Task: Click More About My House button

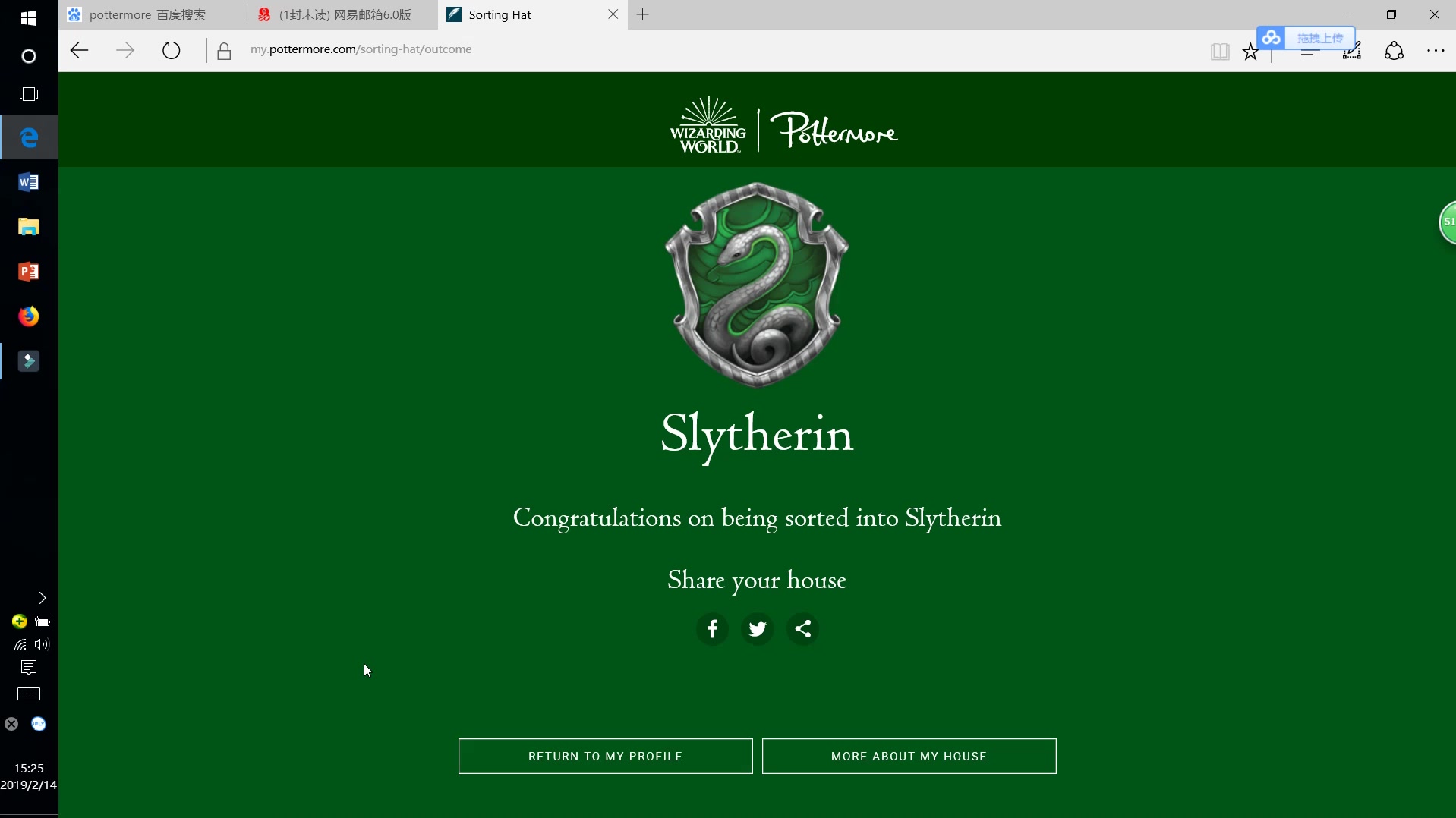Action: click(x=909, y=757)
